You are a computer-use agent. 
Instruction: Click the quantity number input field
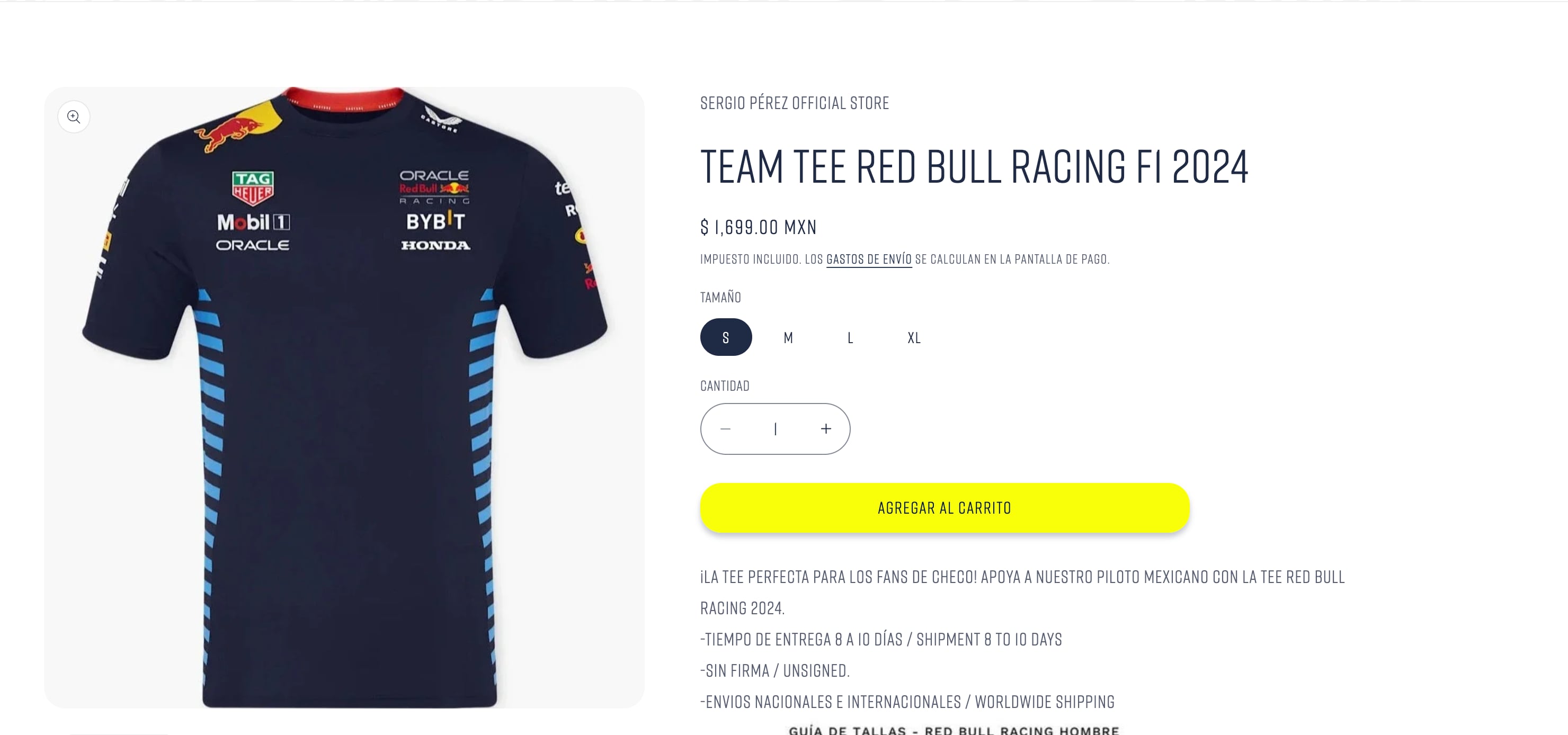pyautogui.click(x=776, y=429)
